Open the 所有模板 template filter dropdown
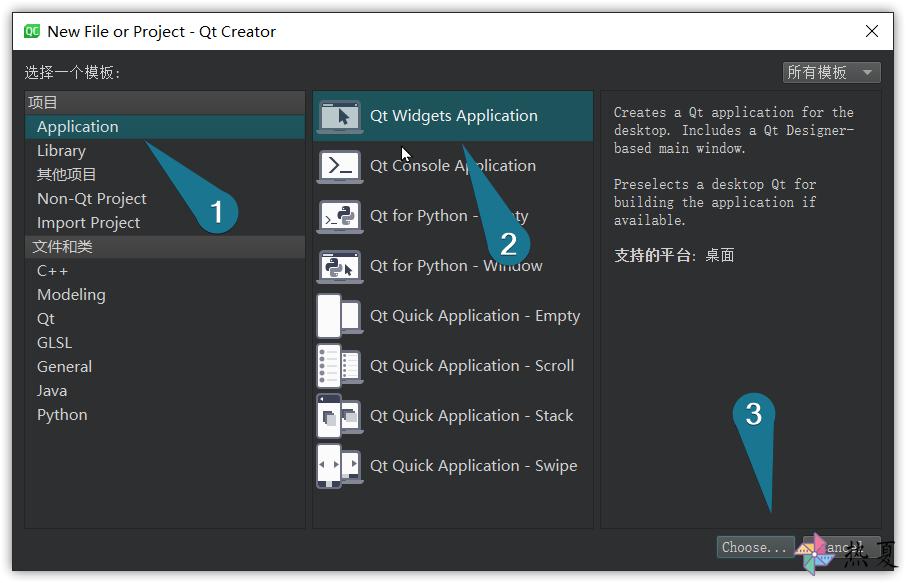906x583 pixels. click(x=831, y=72)
